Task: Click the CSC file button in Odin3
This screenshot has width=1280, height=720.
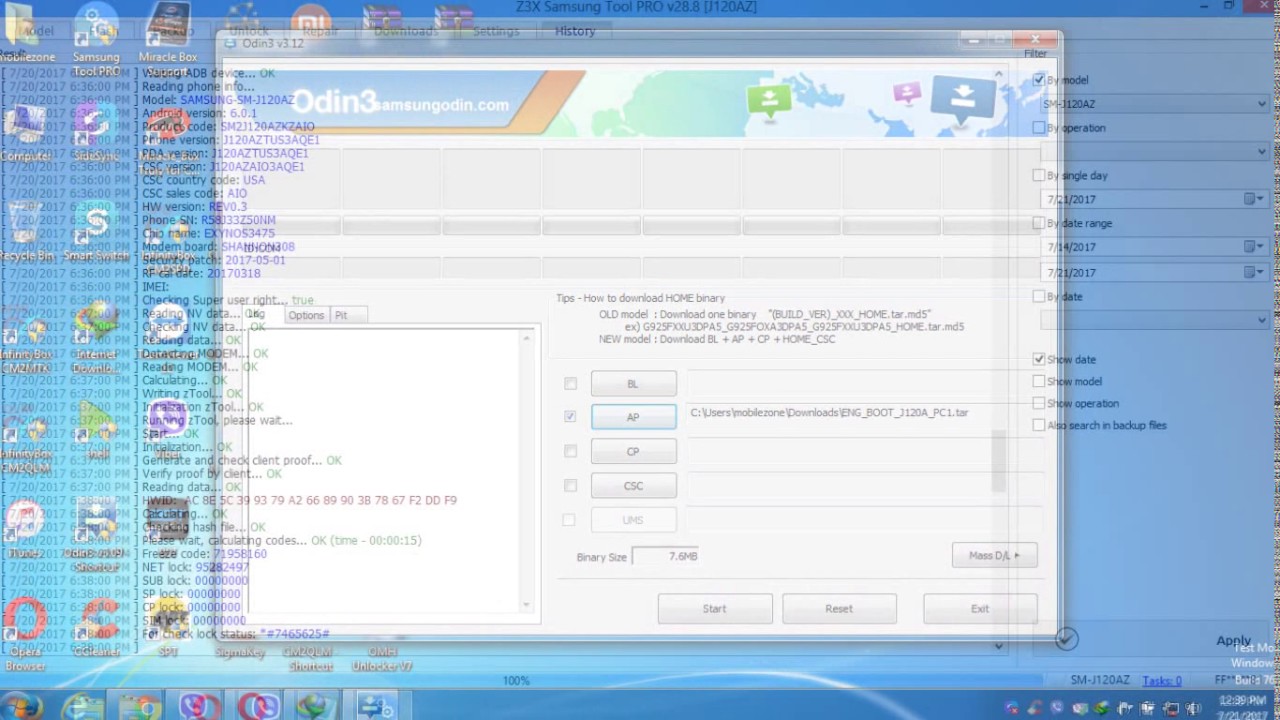Action: click(633, 486)
